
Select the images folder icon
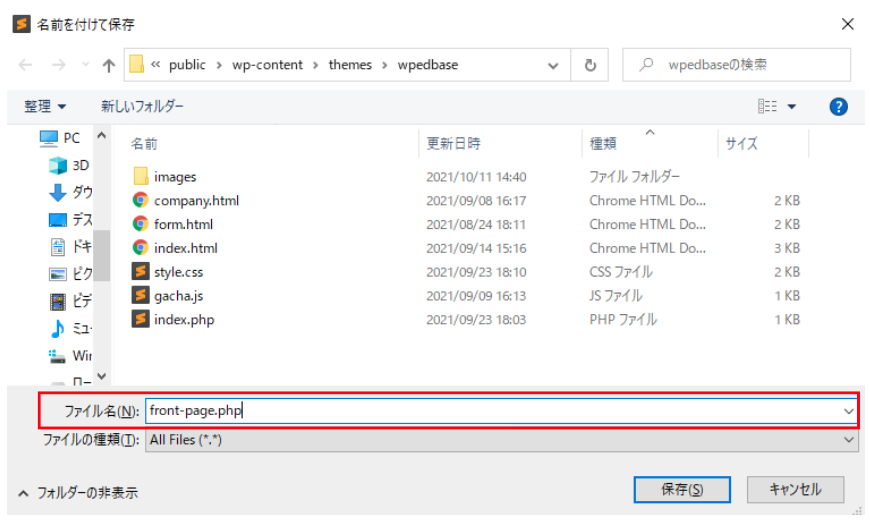coord(140,176)
